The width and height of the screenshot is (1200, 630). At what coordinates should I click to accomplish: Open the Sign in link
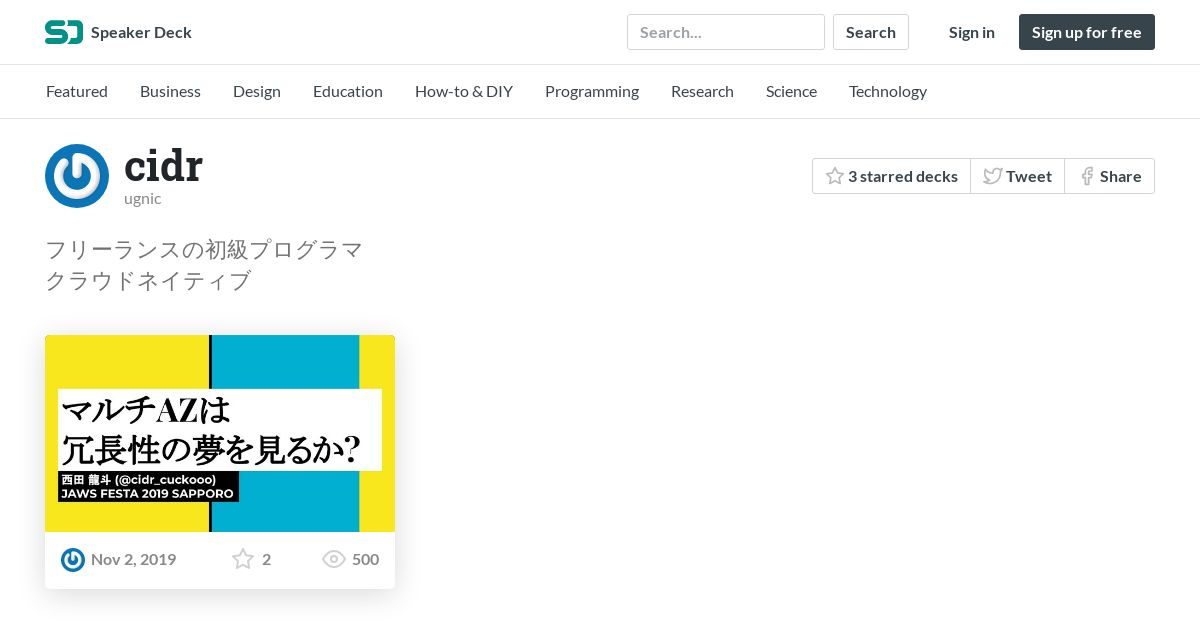click(x=972, y=32)
